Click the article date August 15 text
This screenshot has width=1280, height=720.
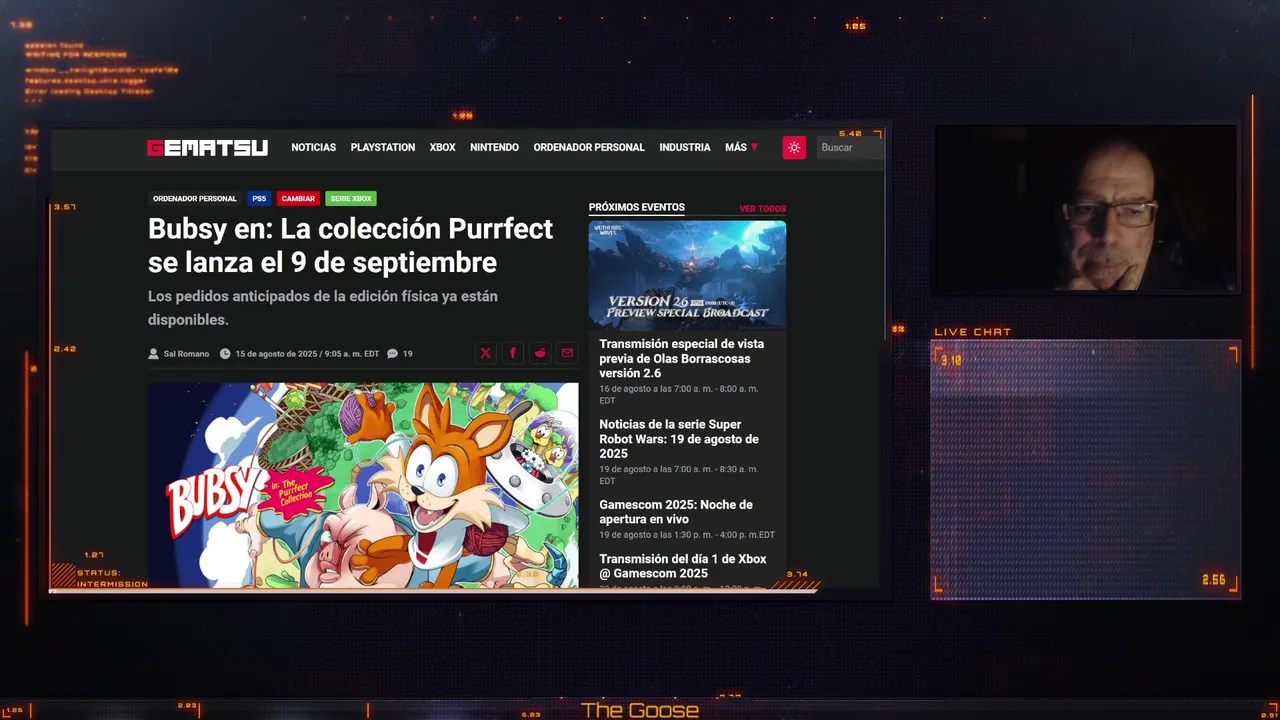point(307,354)
